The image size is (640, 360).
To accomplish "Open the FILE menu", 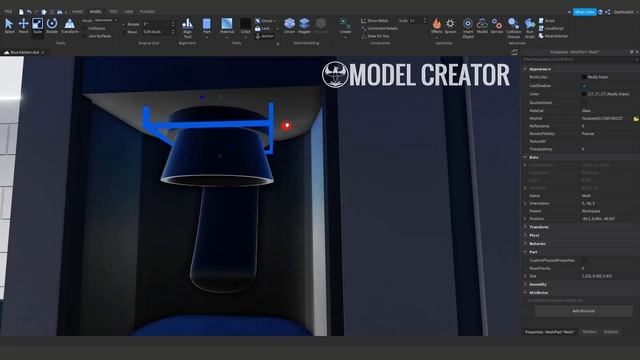I will [8, 12].
